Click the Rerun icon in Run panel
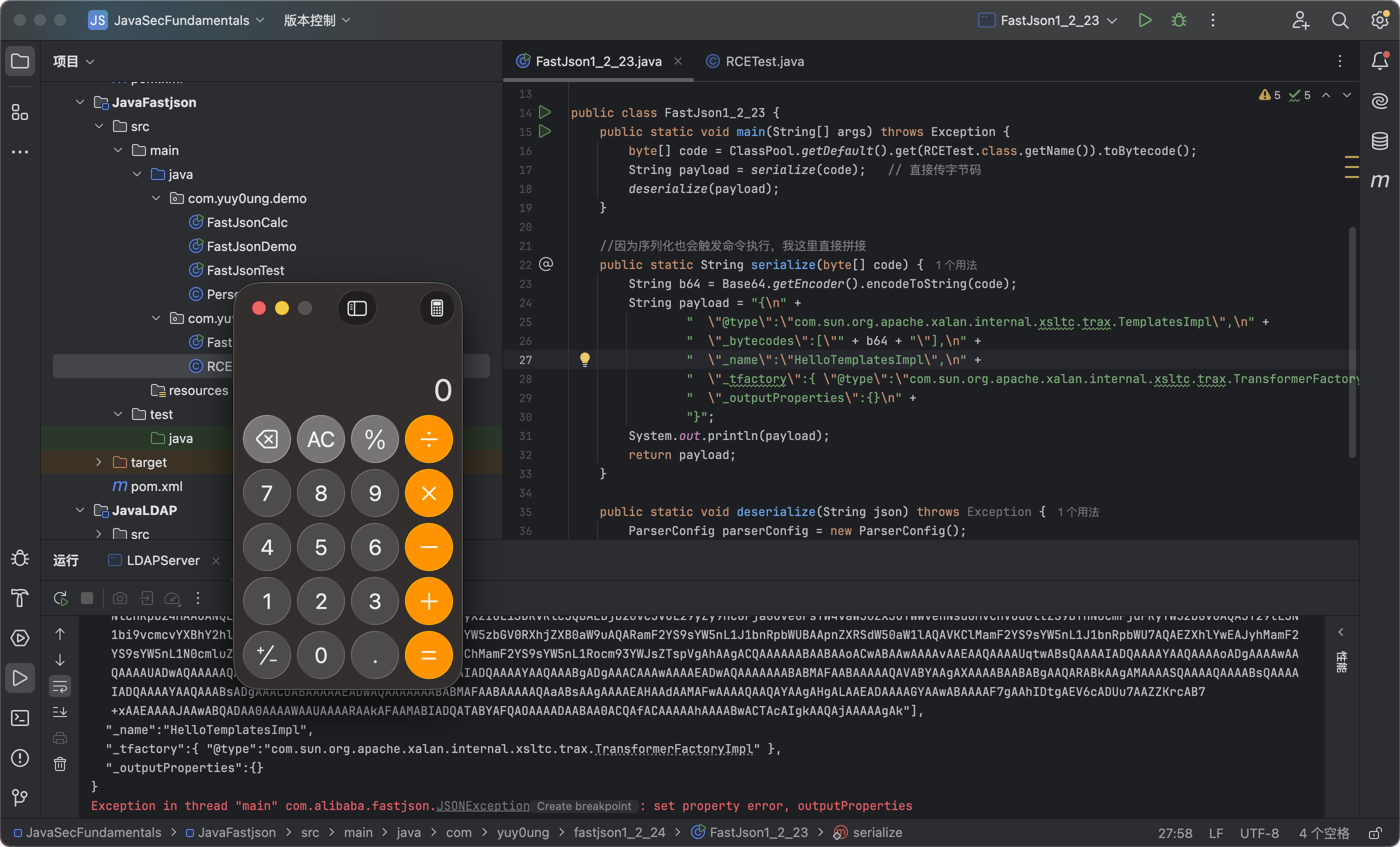This screenshot has width=1400, height=847. click(x=60, y=598)
